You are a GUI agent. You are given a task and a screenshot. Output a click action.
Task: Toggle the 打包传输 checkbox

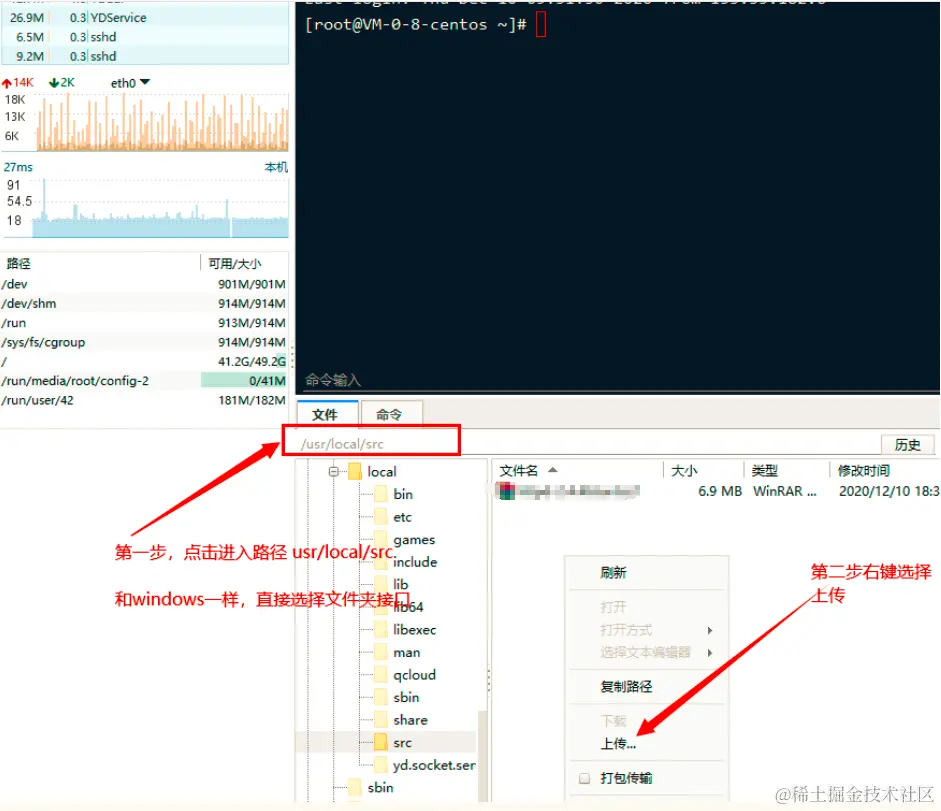pyautogui.click(x=584, y=779)
